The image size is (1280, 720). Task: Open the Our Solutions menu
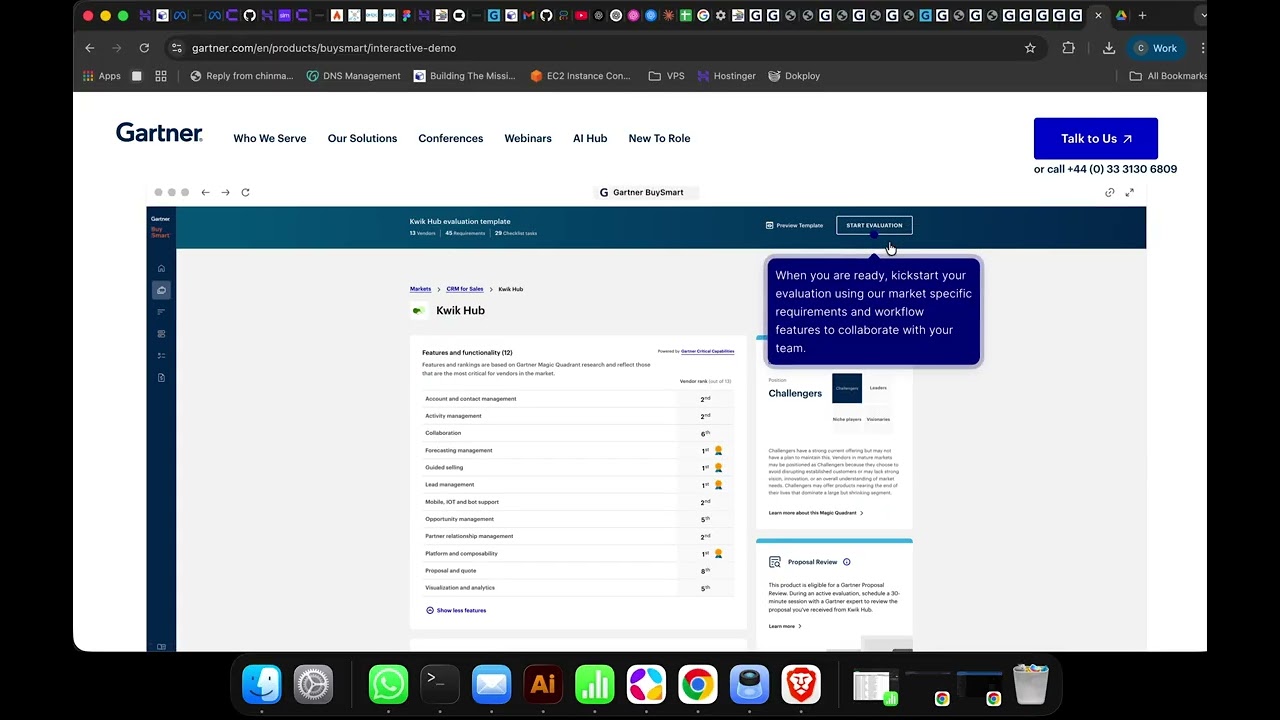coord(362,138)
